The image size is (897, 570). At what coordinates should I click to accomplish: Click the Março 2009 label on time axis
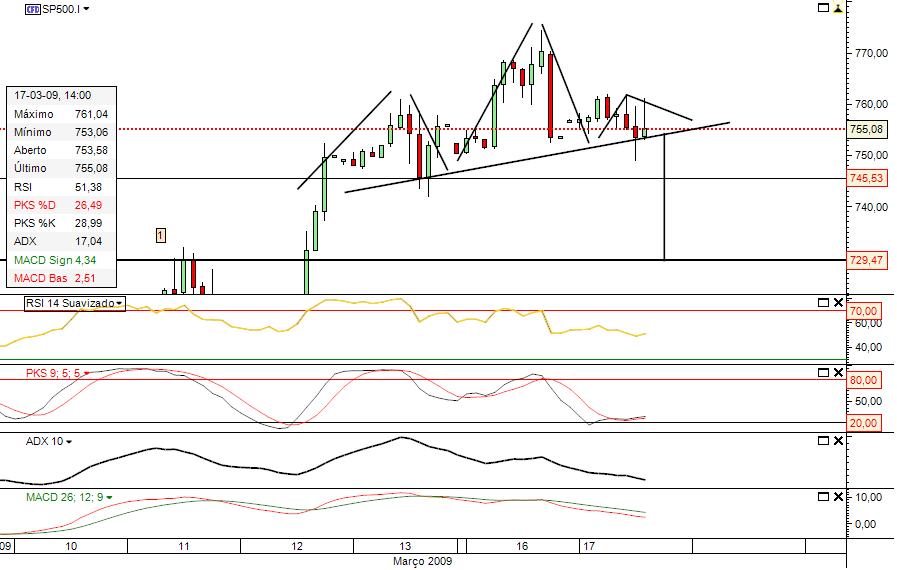(423, 561)
